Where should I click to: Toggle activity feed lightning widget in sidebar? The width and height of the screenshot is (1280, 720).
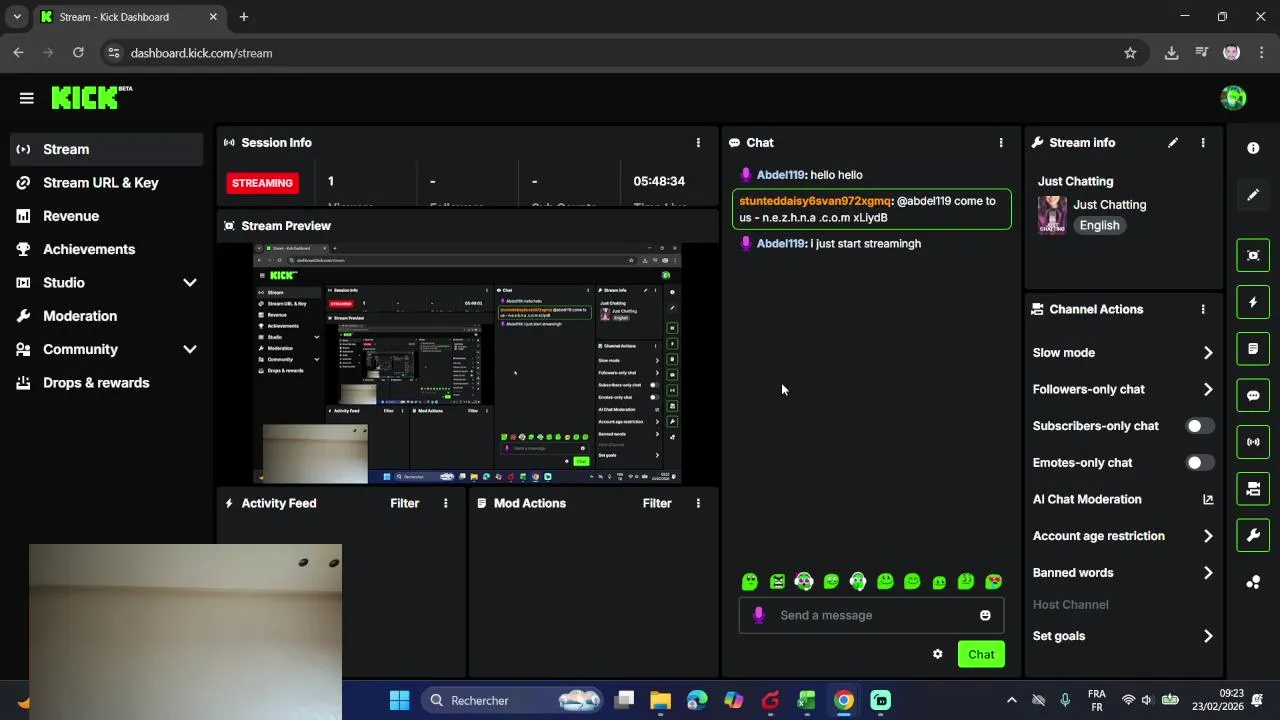tap(1253, 302)
